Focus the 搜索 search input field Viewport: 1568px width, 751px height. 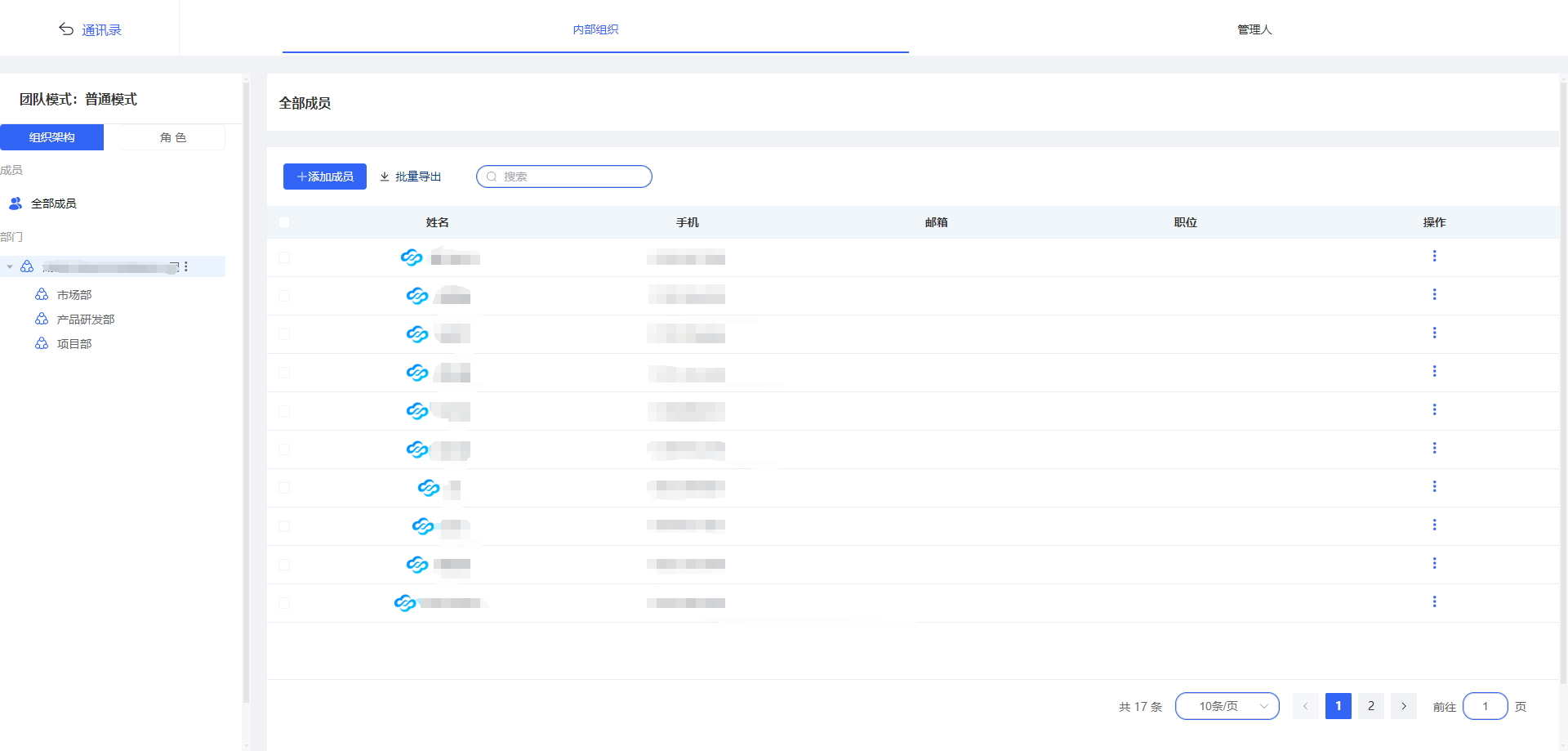(572, 177)
